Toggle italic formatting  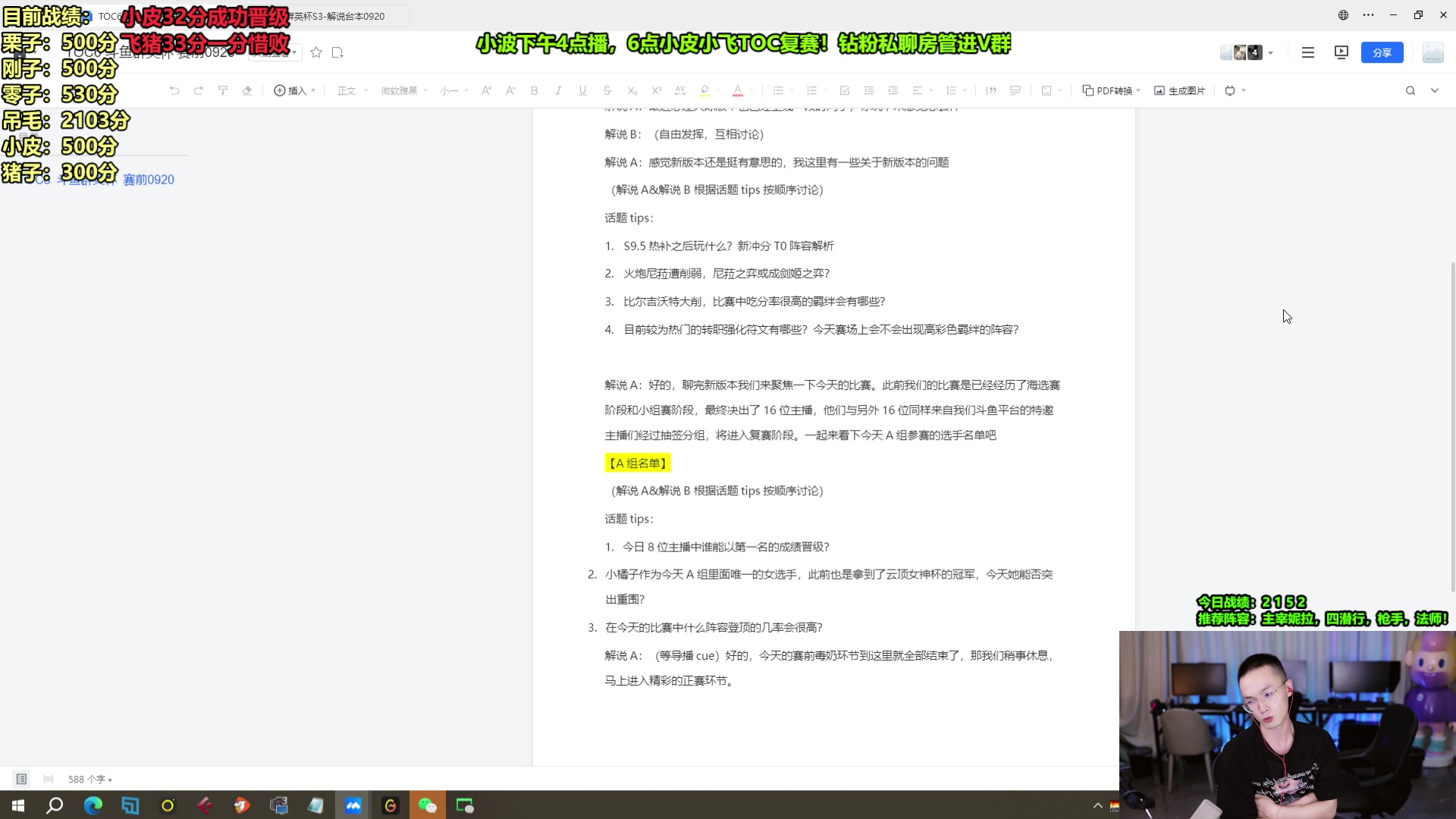click(558, 90)
